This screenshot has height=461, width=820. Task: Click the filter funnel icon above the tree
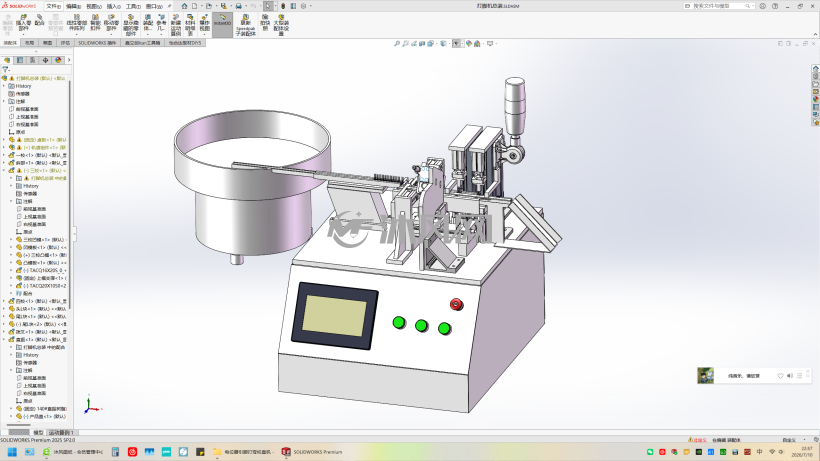tap(6, 69)
